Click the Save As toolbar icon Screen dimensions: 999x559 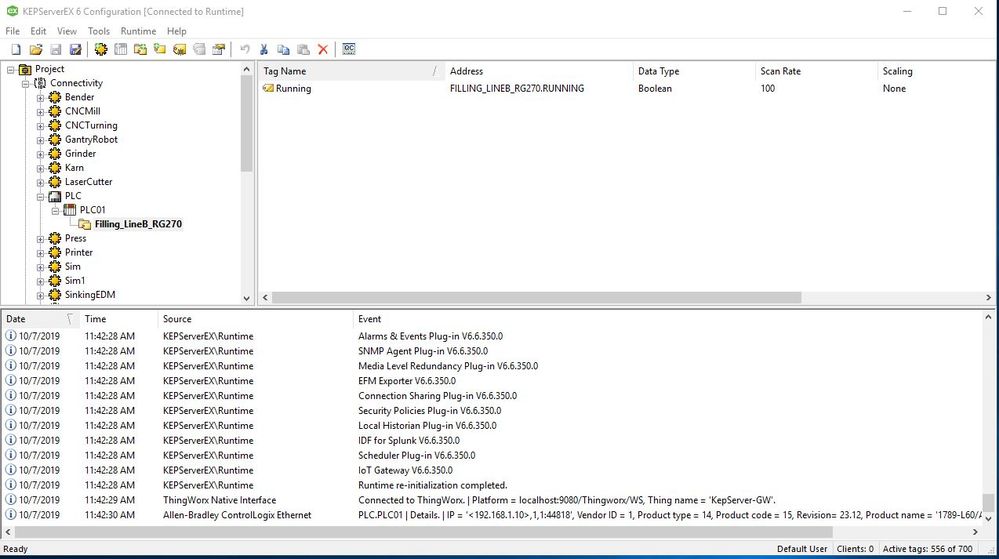pos(75,49)
